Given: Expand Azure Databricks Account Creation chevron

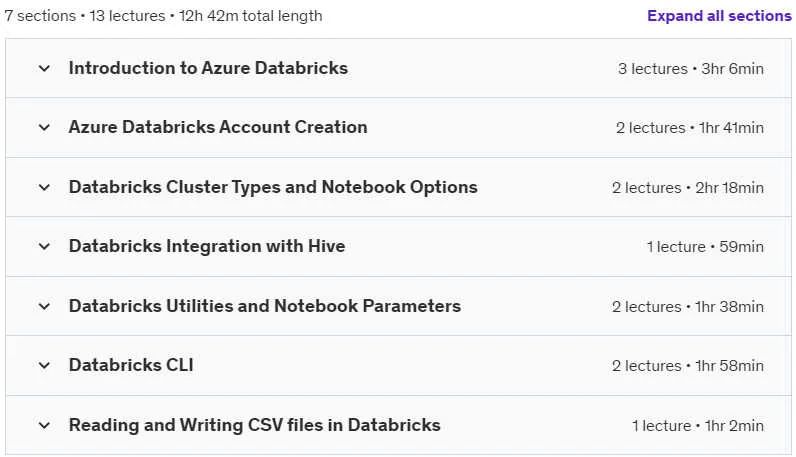Looking at the screenshot, I should [44, 127].
